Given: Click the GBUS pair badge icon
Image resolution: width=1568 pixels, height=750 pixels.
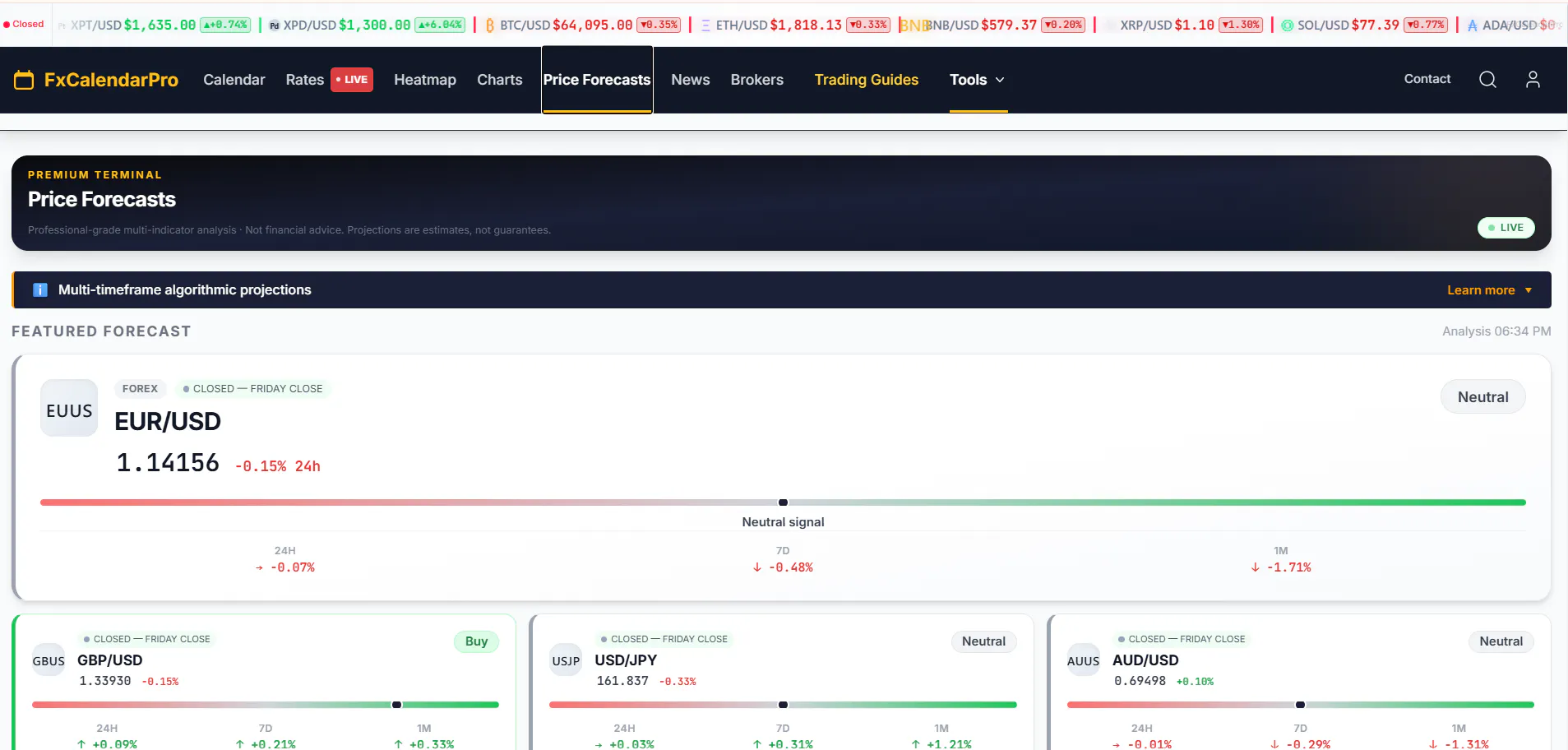Looking at the screenshot, I should click(x=49, y=660).
